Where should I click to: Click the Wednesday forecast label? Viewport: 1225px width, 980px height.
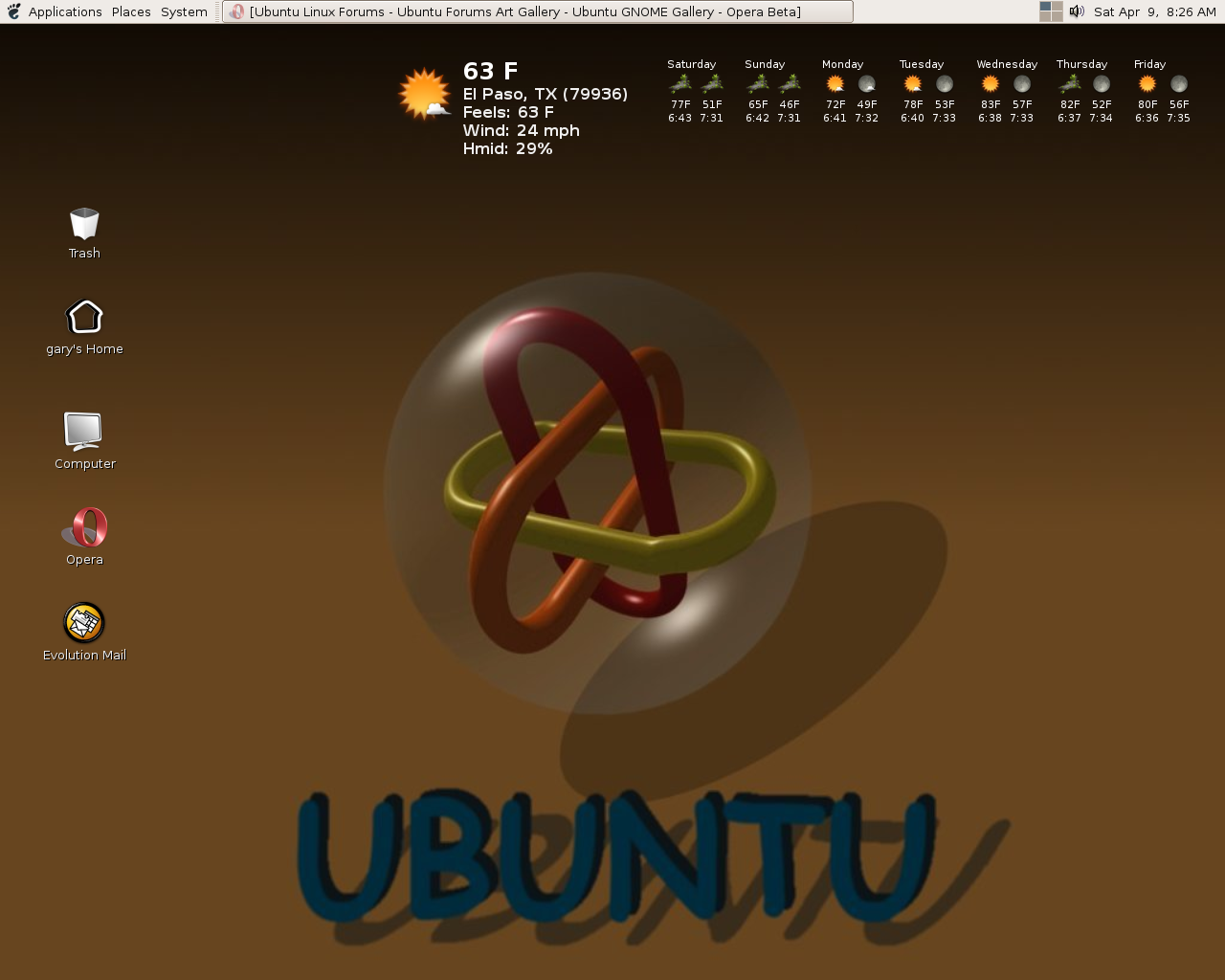[x=1007, y=64]
